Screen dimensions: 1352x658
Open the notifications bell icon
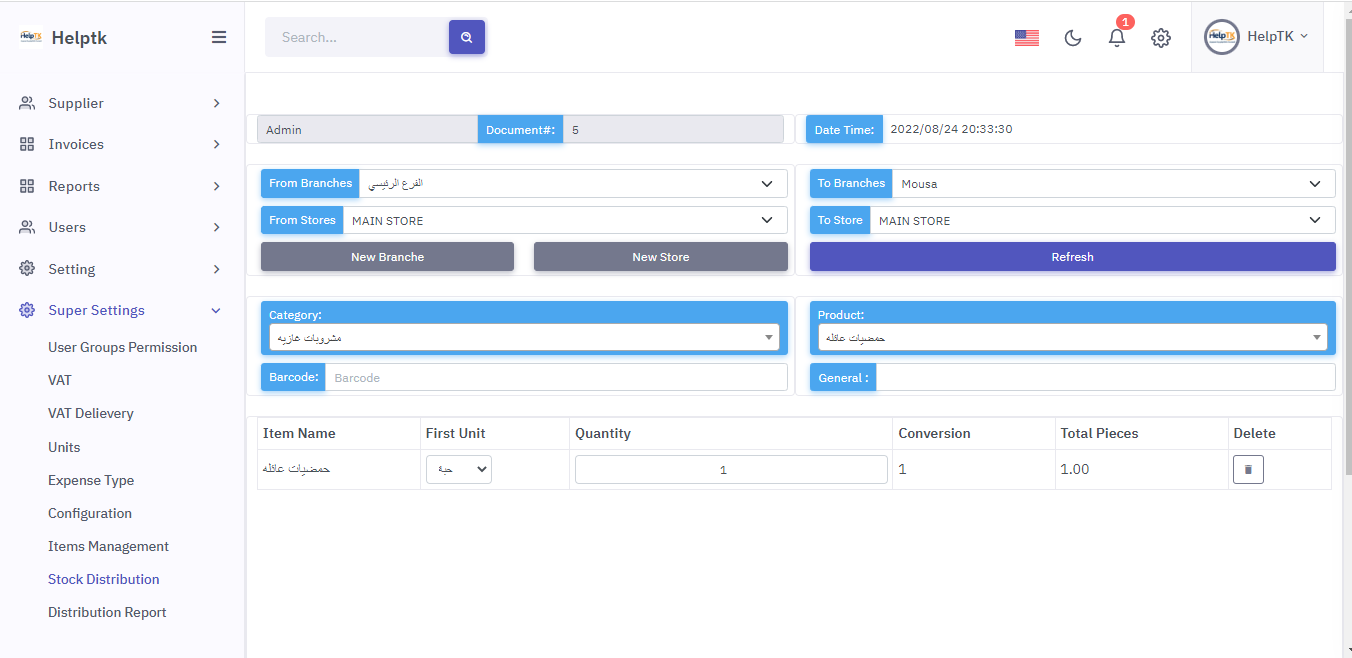(x=1117, y=38)
